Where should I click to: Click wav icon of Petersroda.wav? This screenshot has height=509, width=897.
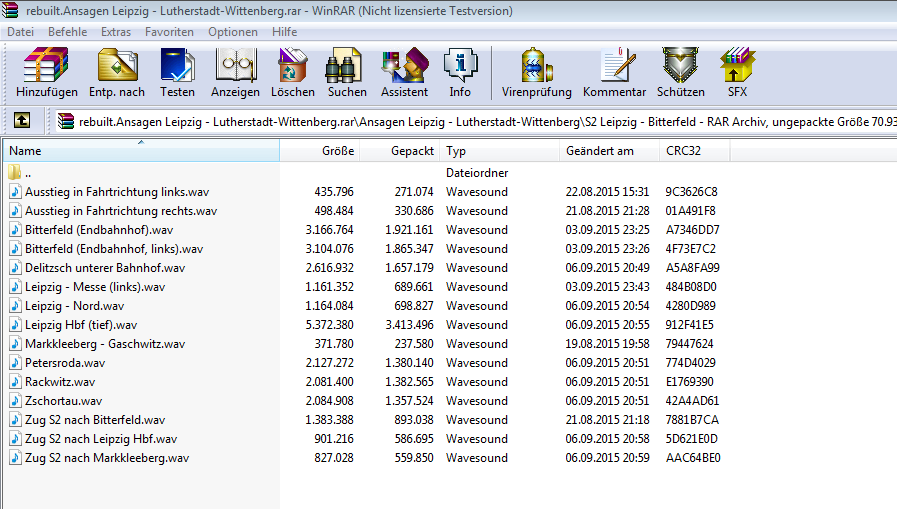click(15, 363)
